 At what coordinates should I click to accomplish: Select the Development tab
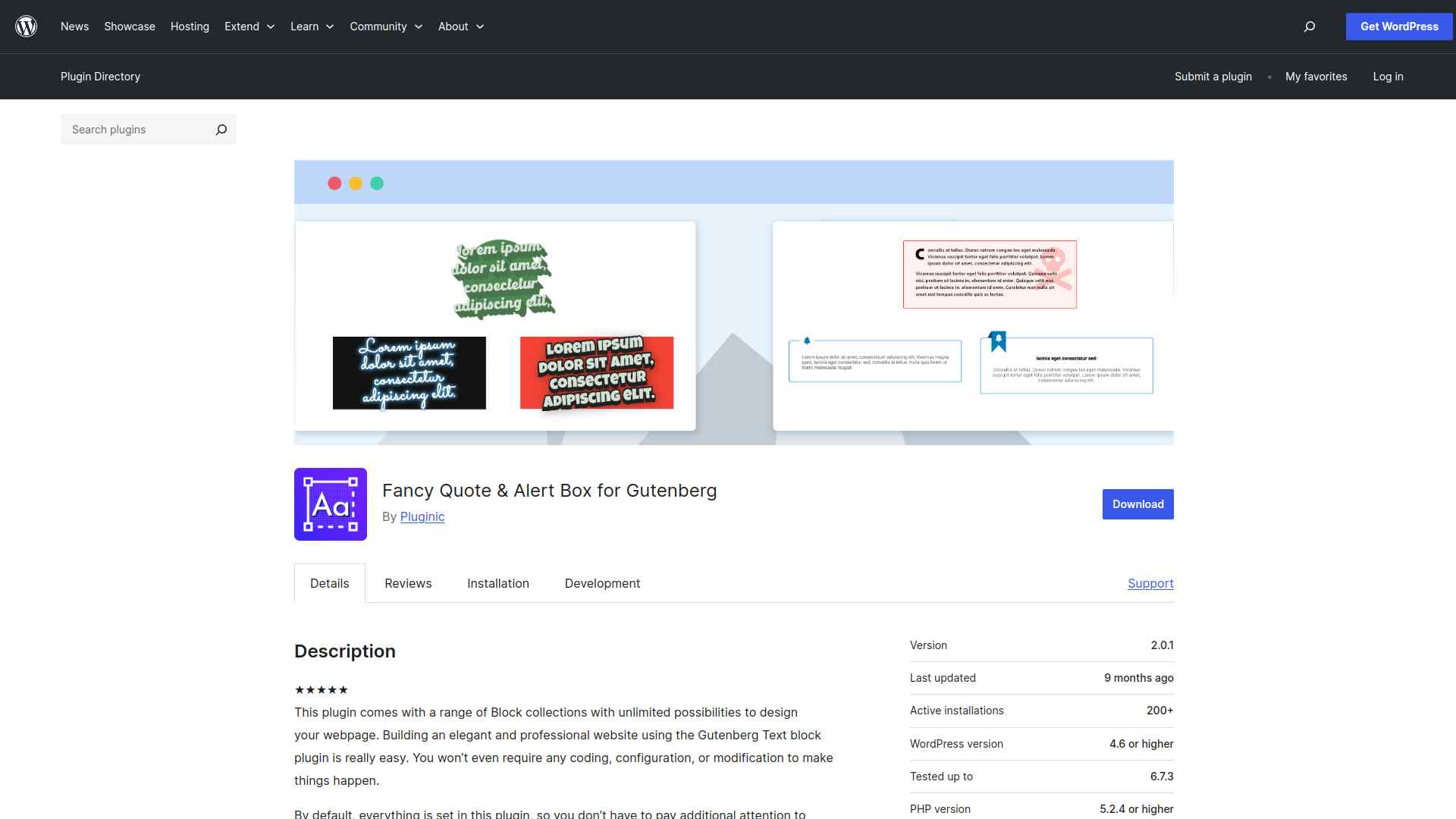[x=602, y=583]
